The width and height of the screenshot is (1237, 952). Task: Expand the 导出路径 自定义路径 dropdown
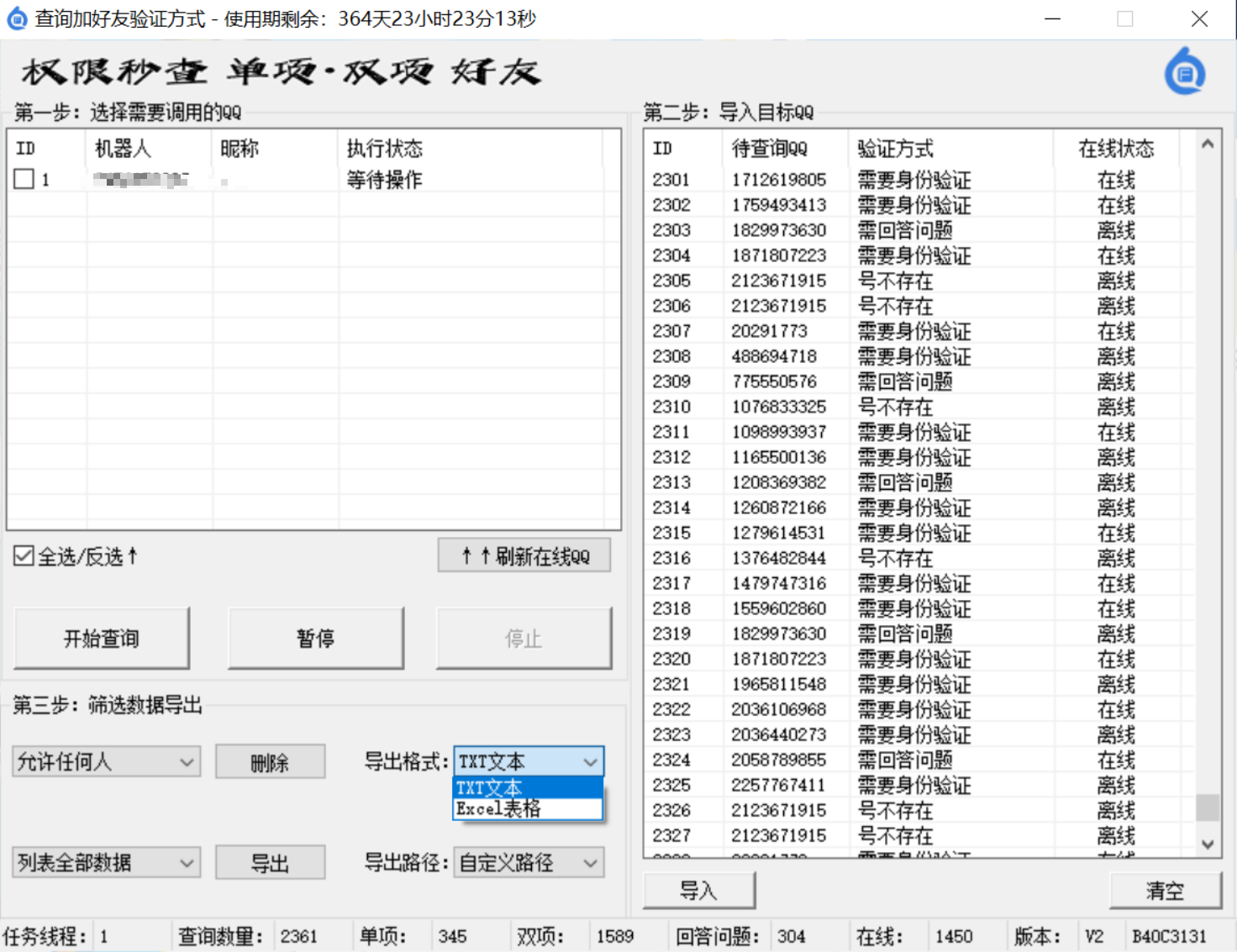pos(529,862)
